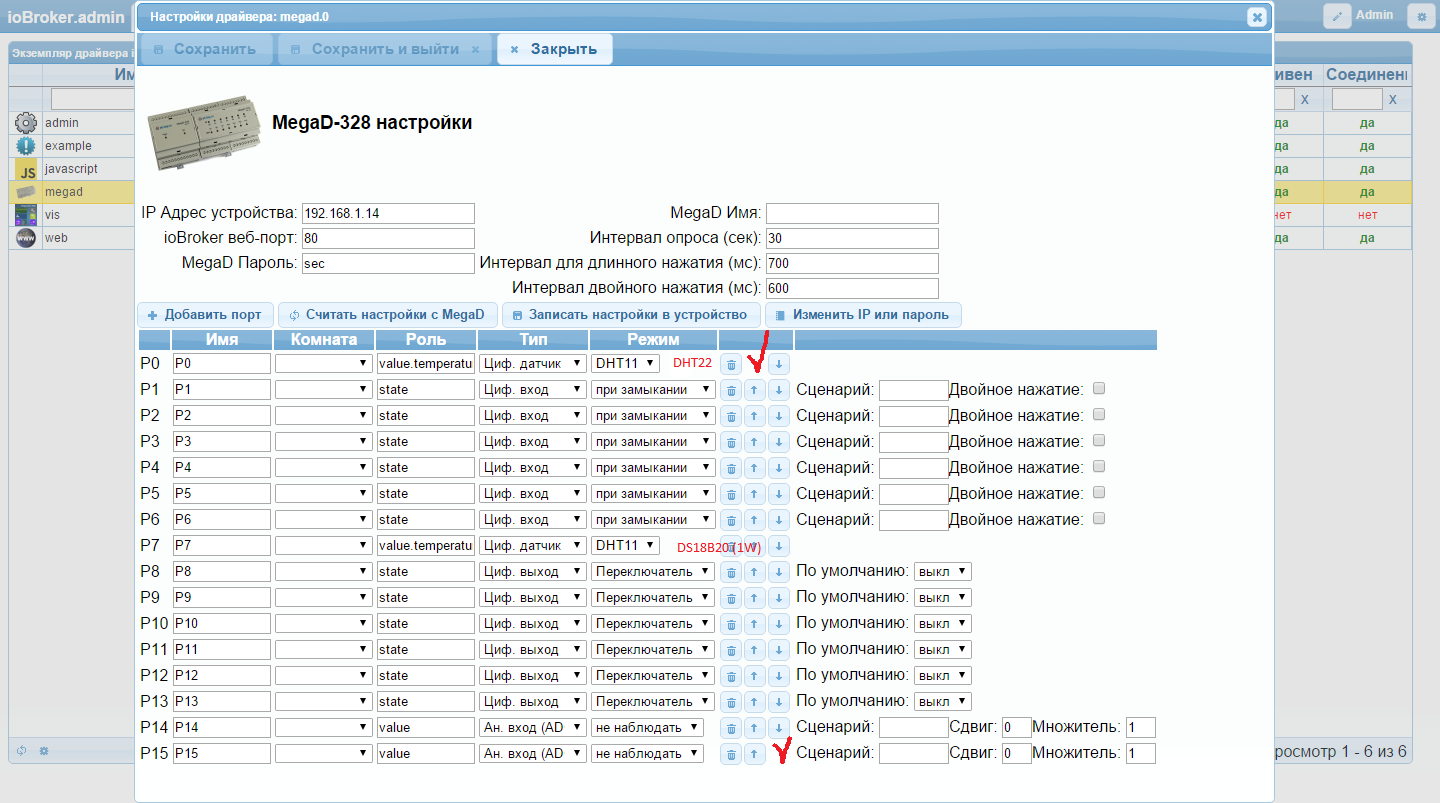Open ioBroker admin gear settings icon
Viewport: 1440px width, 803px height.
[1420, 16]
